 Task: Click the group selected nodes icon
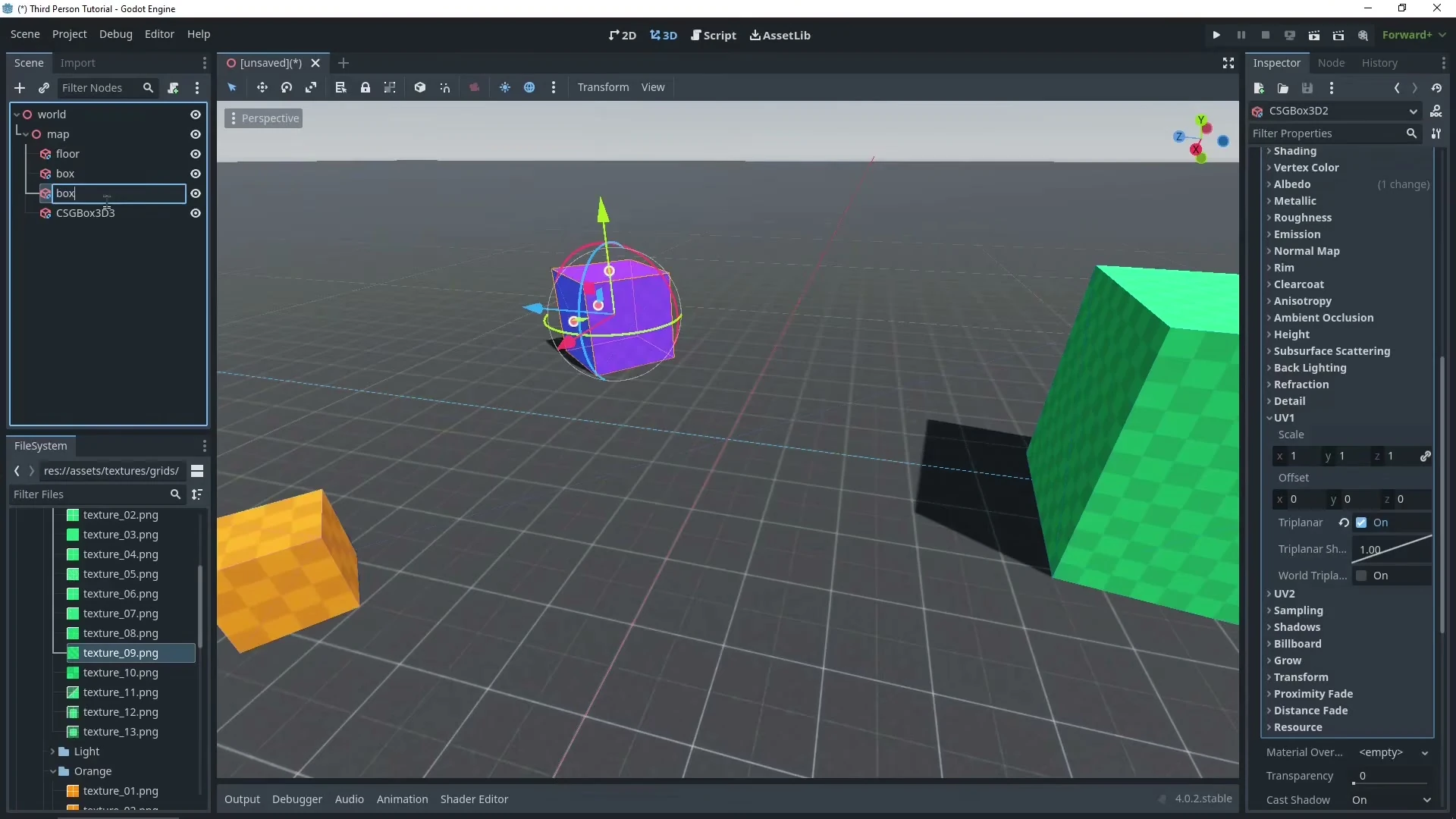click(390, 87)
